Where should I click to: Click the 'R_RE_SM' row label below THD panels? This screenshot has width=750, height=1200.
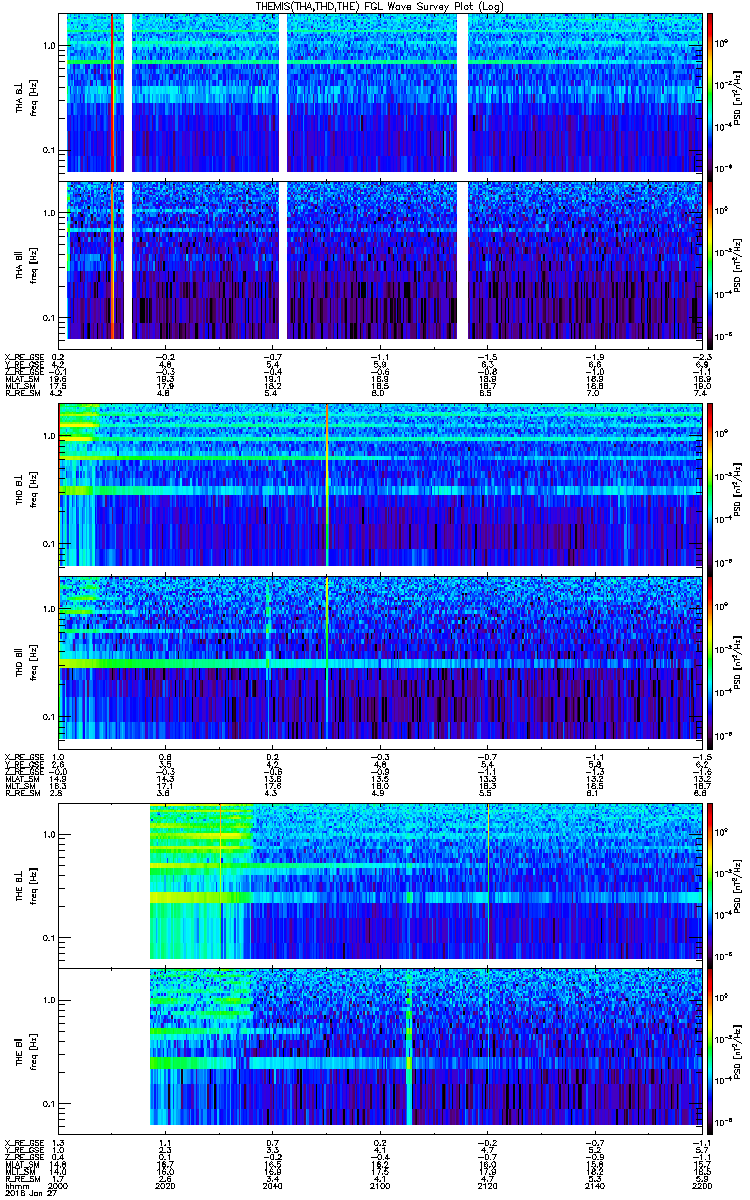[x=22, y=795]
